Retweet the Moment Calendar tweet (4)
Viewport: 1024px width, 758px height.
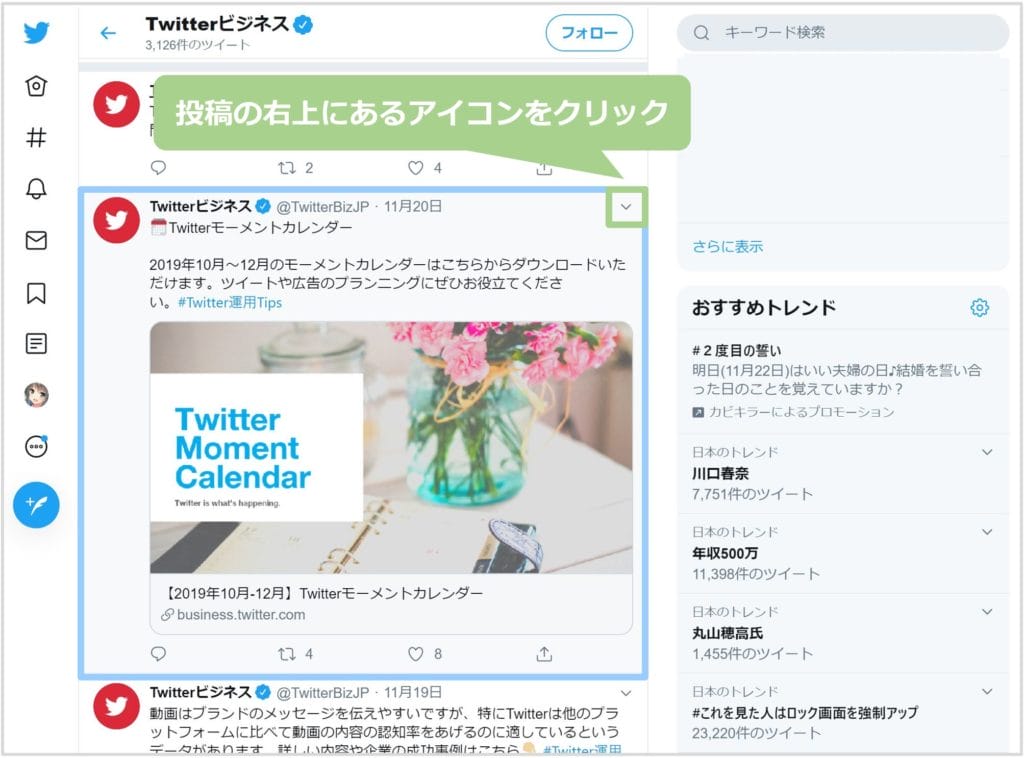pyautogui.click(x=295, y=654)
